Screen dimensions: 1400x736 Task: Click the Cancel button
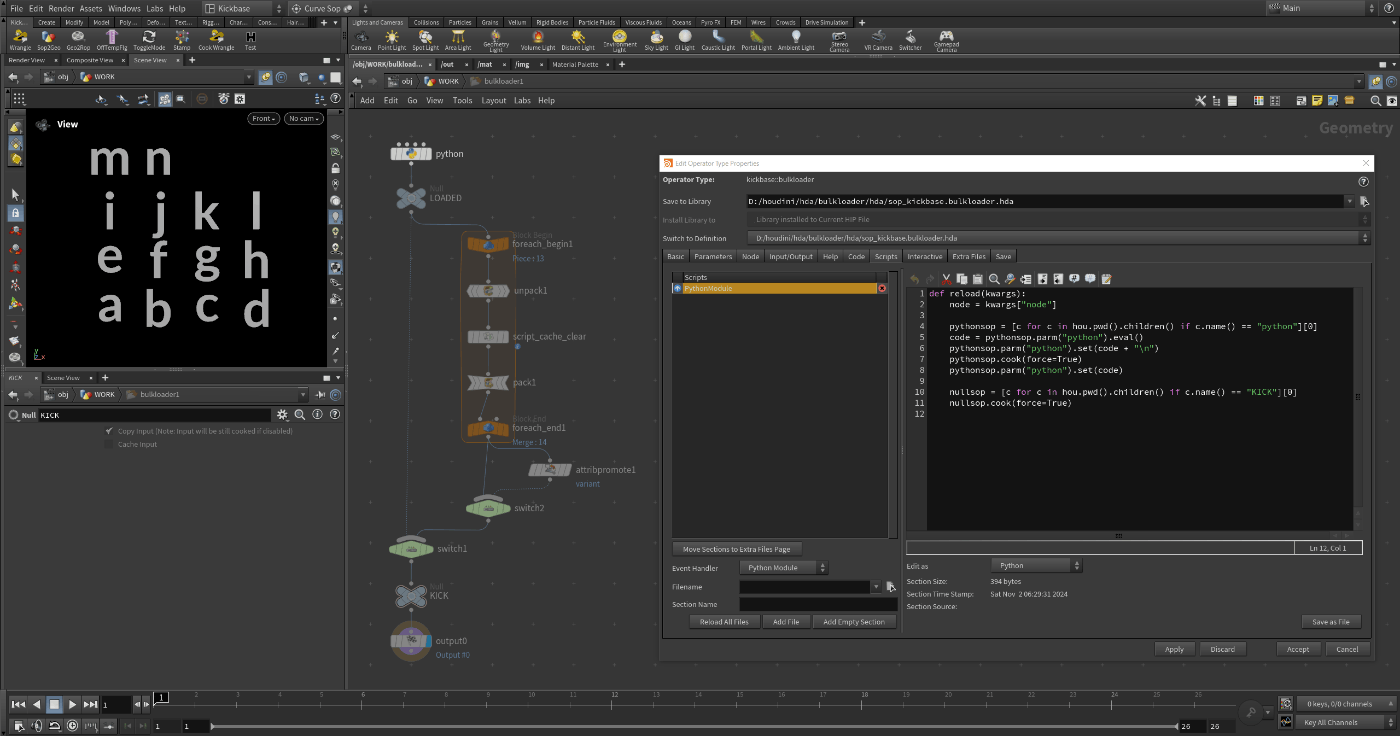(1347, 649)
